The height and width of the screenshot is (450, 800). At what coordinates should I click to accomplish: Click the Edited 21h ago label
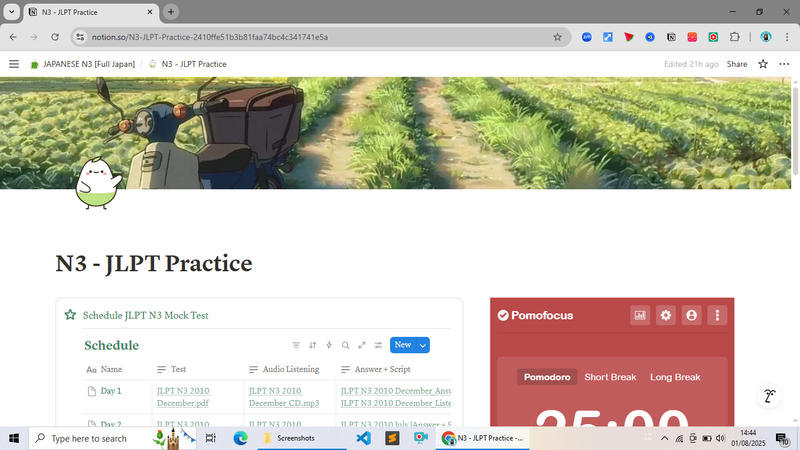691,64
